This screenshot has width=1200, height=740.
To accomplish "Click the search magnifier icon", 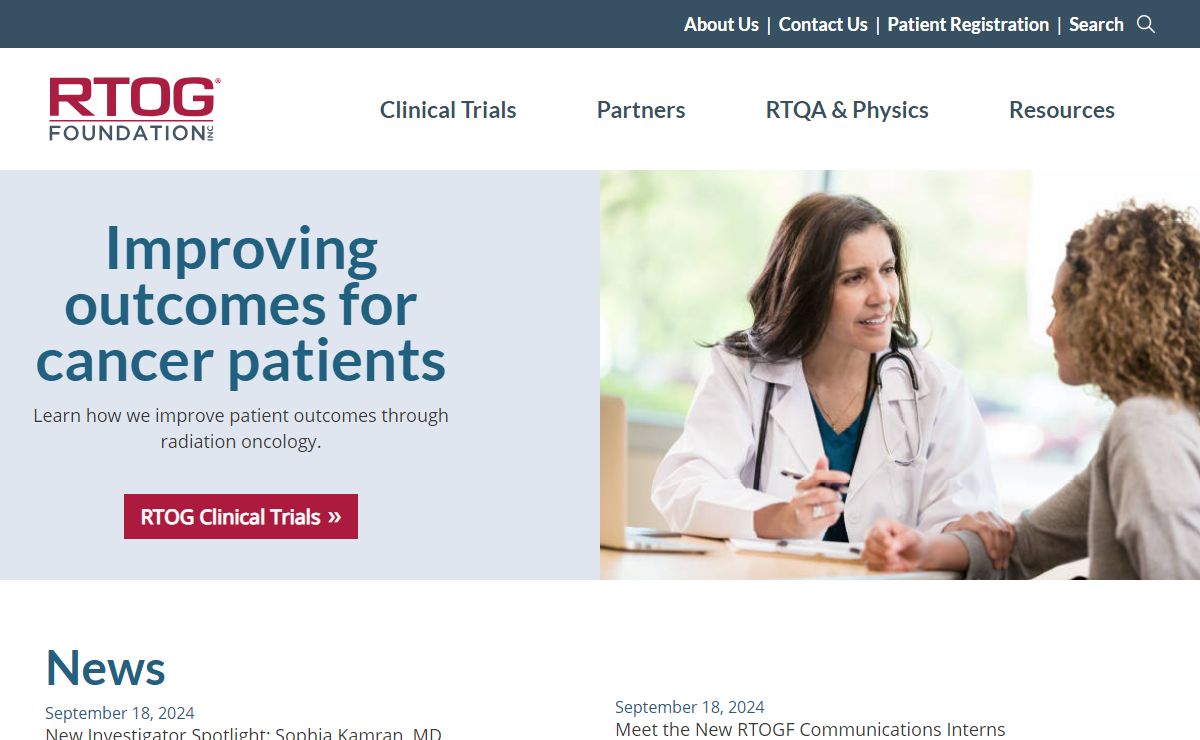I will (1146, 24).
